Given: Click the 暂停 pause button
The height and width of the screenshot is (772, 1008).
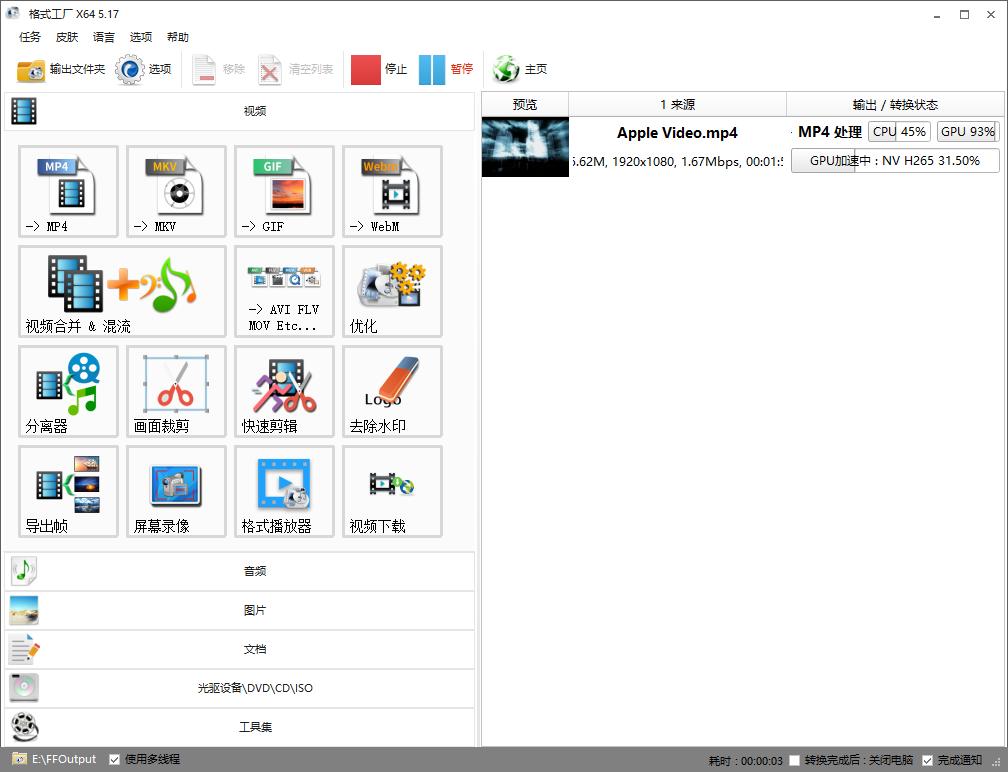Looking at the screenshot, I should [446, 69].
